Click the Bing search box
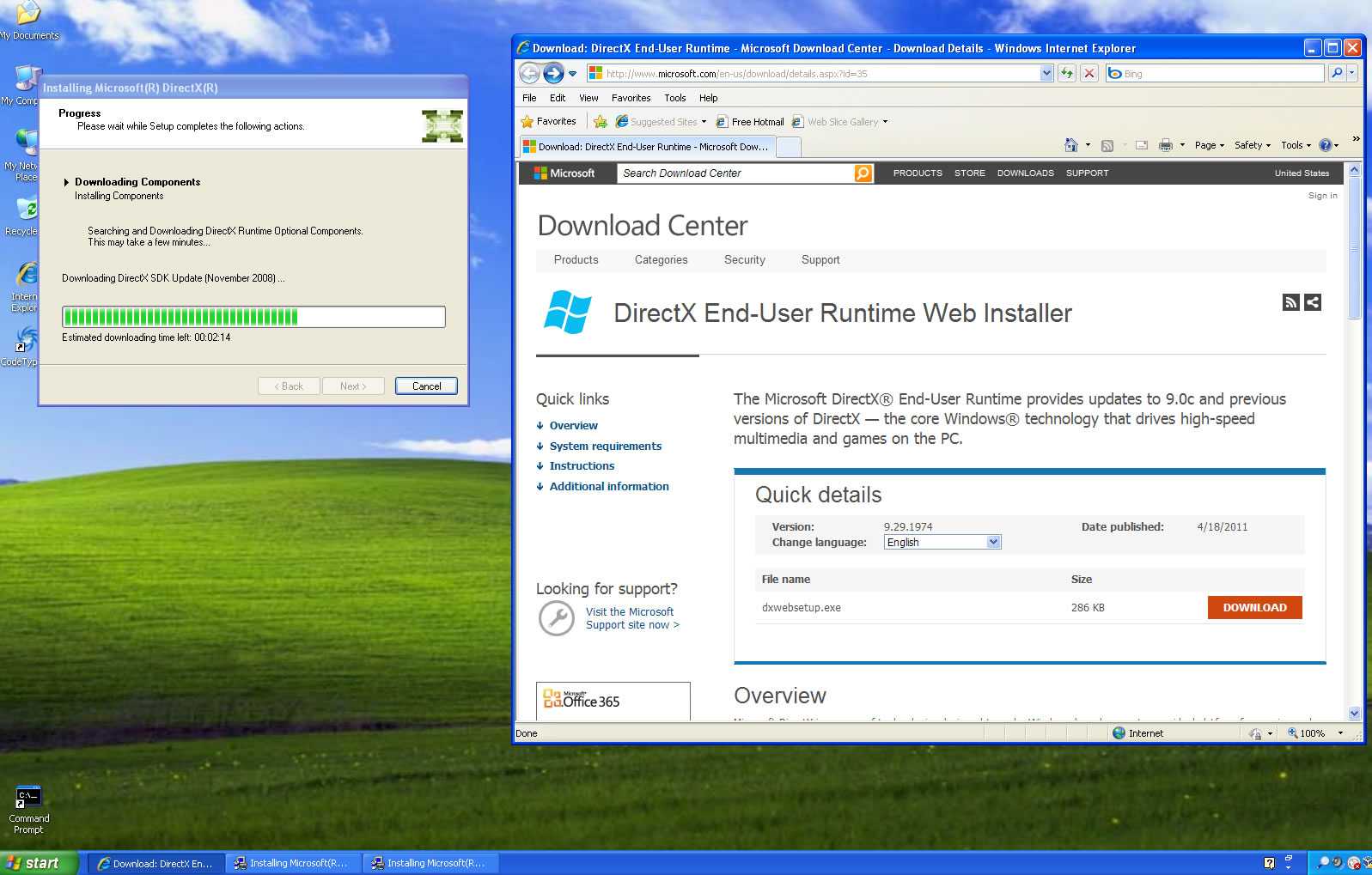Image resolution: width=1372 pixels, height=875 pixels. (x=1216, y=73)
